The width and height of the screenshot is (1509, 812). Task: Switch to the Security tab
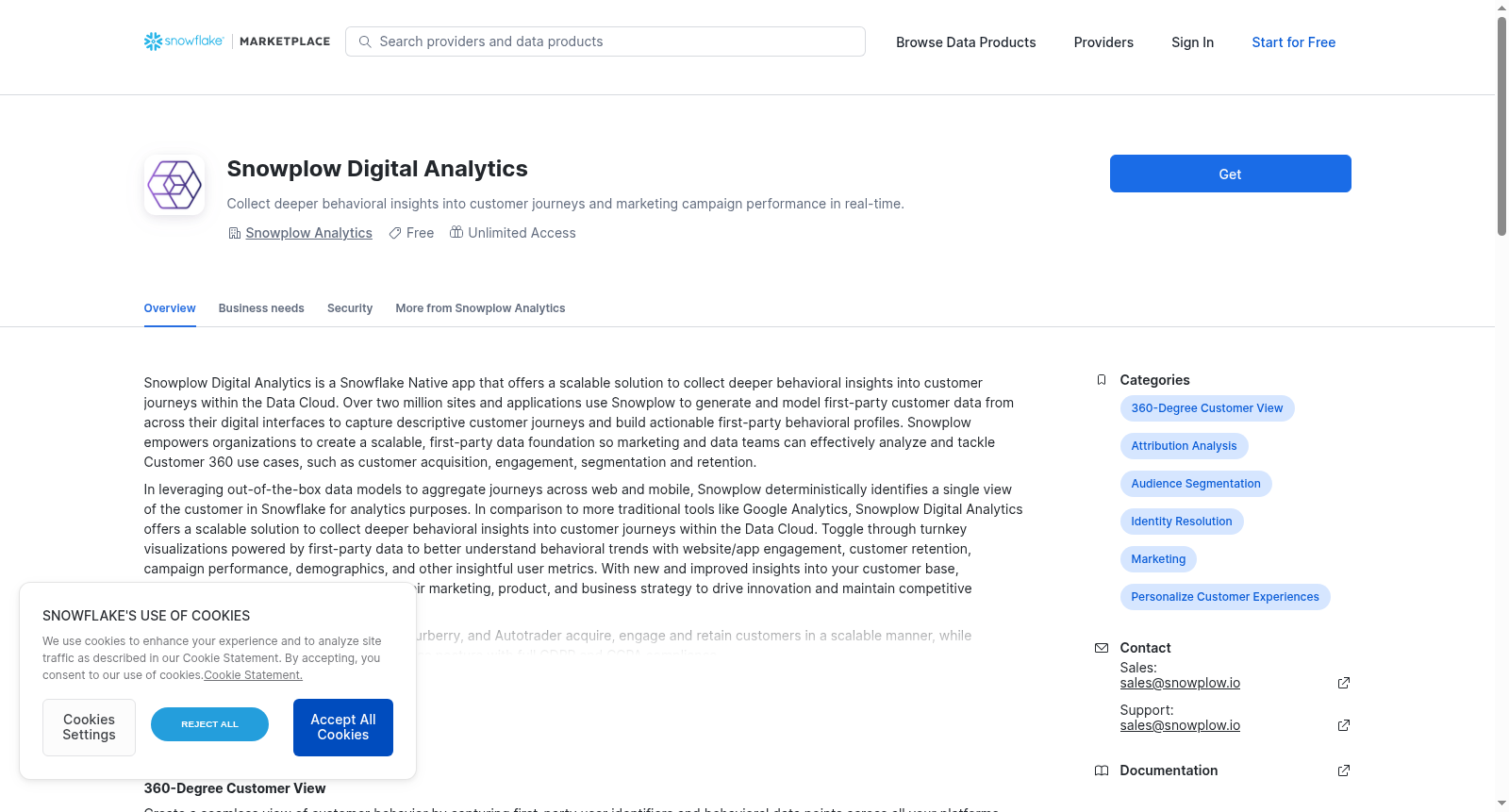(x=350, y=308)
